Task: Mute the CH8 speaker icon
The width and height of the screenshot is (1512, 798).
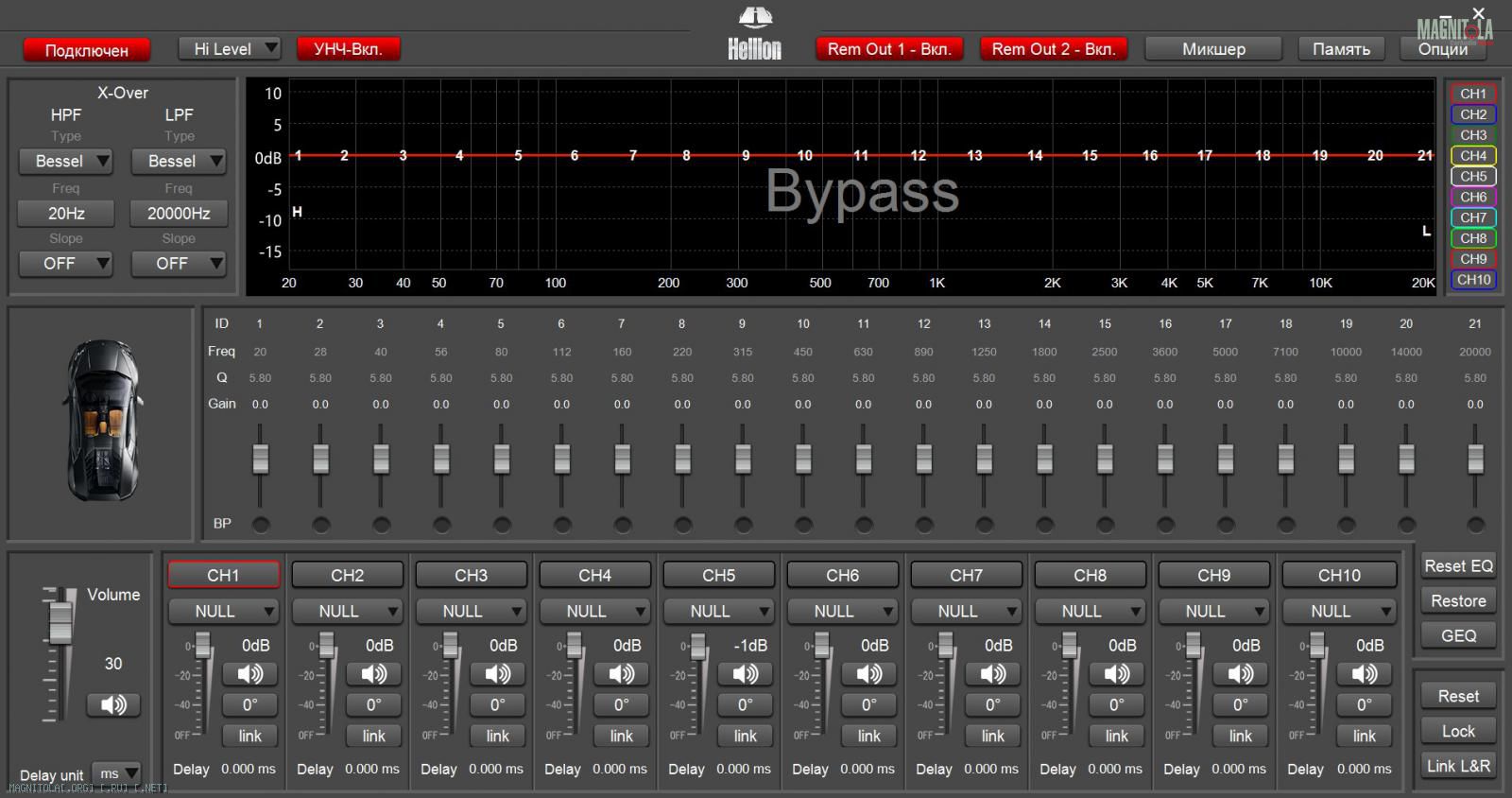Action: pyautogui.click(x=1116, y=674)
